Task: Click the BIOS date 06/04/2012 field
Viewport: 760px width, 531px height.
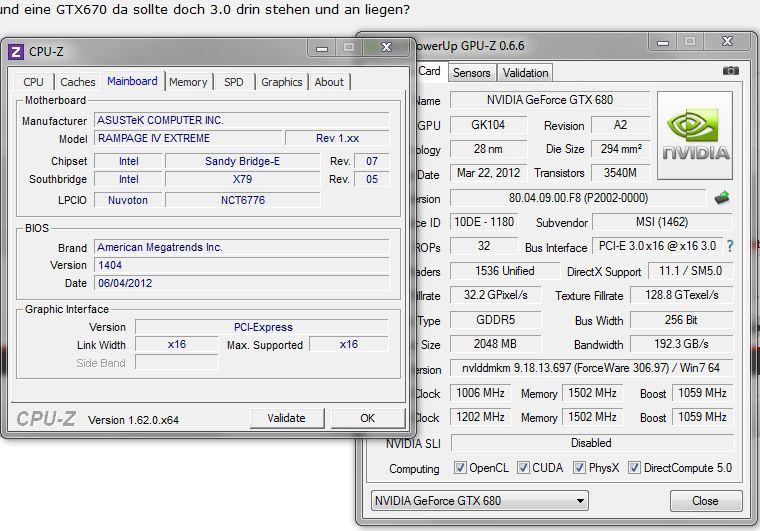Action: pos(241,283)
